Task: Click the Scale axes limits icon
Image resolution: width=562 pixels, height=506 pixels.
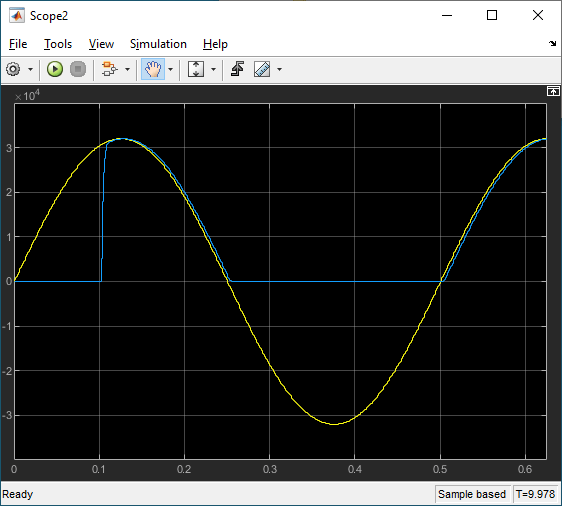Action: 196,69
